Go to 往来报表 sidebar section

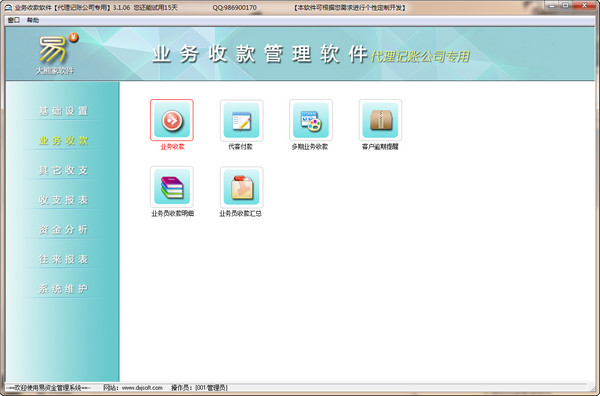[x=64, y=259]
